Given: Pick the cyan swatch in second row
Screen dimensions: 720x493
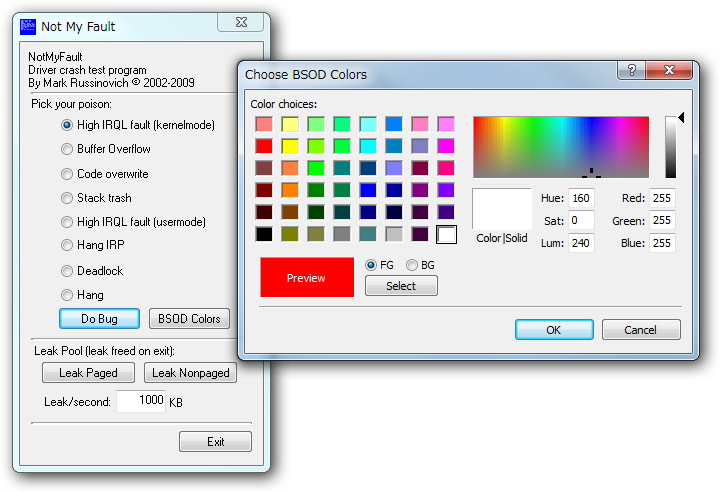Looking at the screenshot, I should point(368,146).
